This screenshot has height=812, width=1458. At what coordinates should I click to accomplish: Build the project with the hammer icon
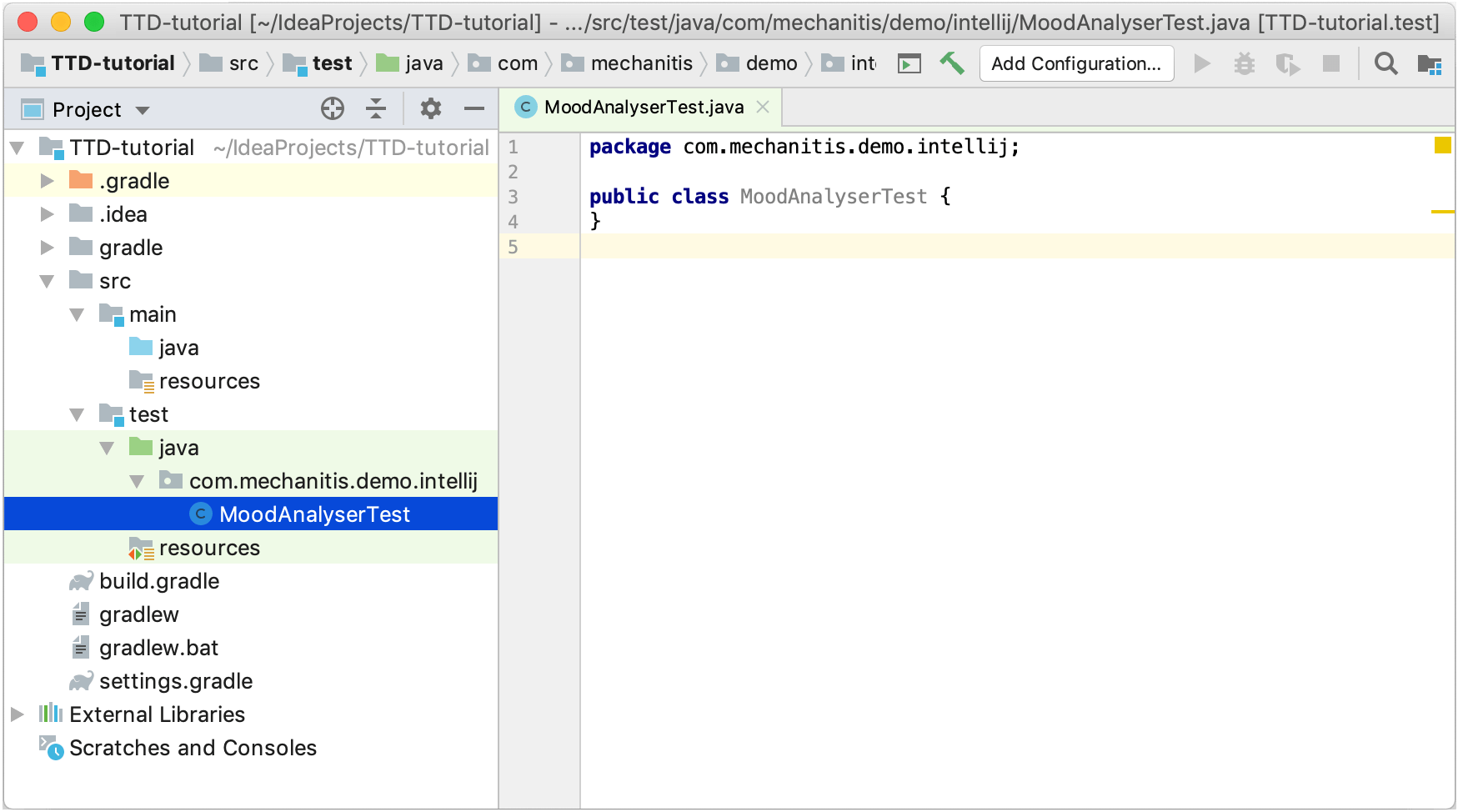951,63
